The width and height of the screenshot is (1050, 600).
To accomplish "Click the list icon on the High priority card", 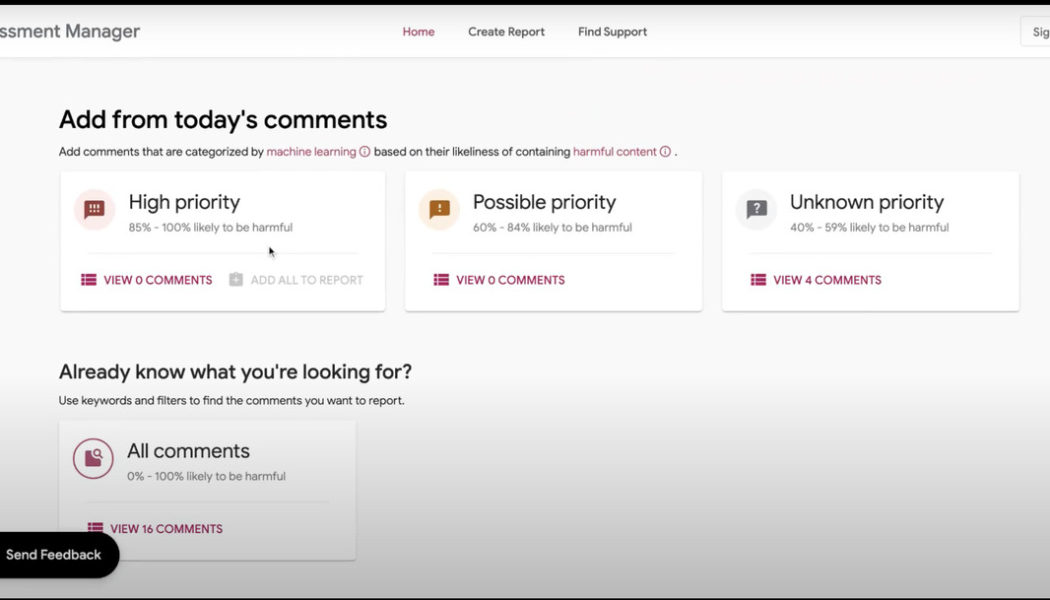I will click(89, 280).
